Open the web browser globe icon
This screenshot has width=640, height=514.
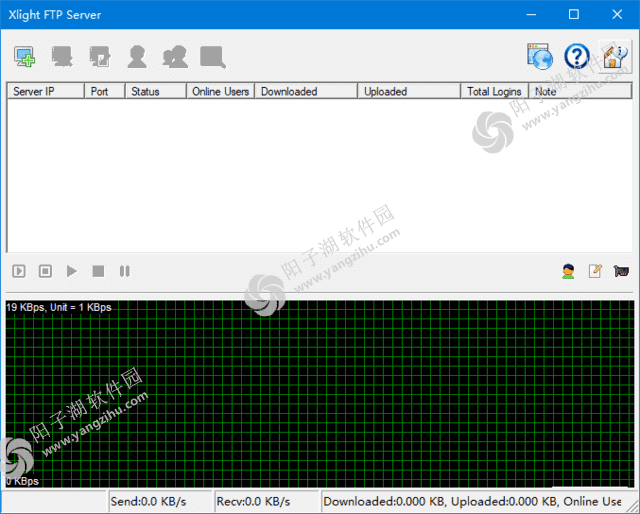tap(540, 56)
